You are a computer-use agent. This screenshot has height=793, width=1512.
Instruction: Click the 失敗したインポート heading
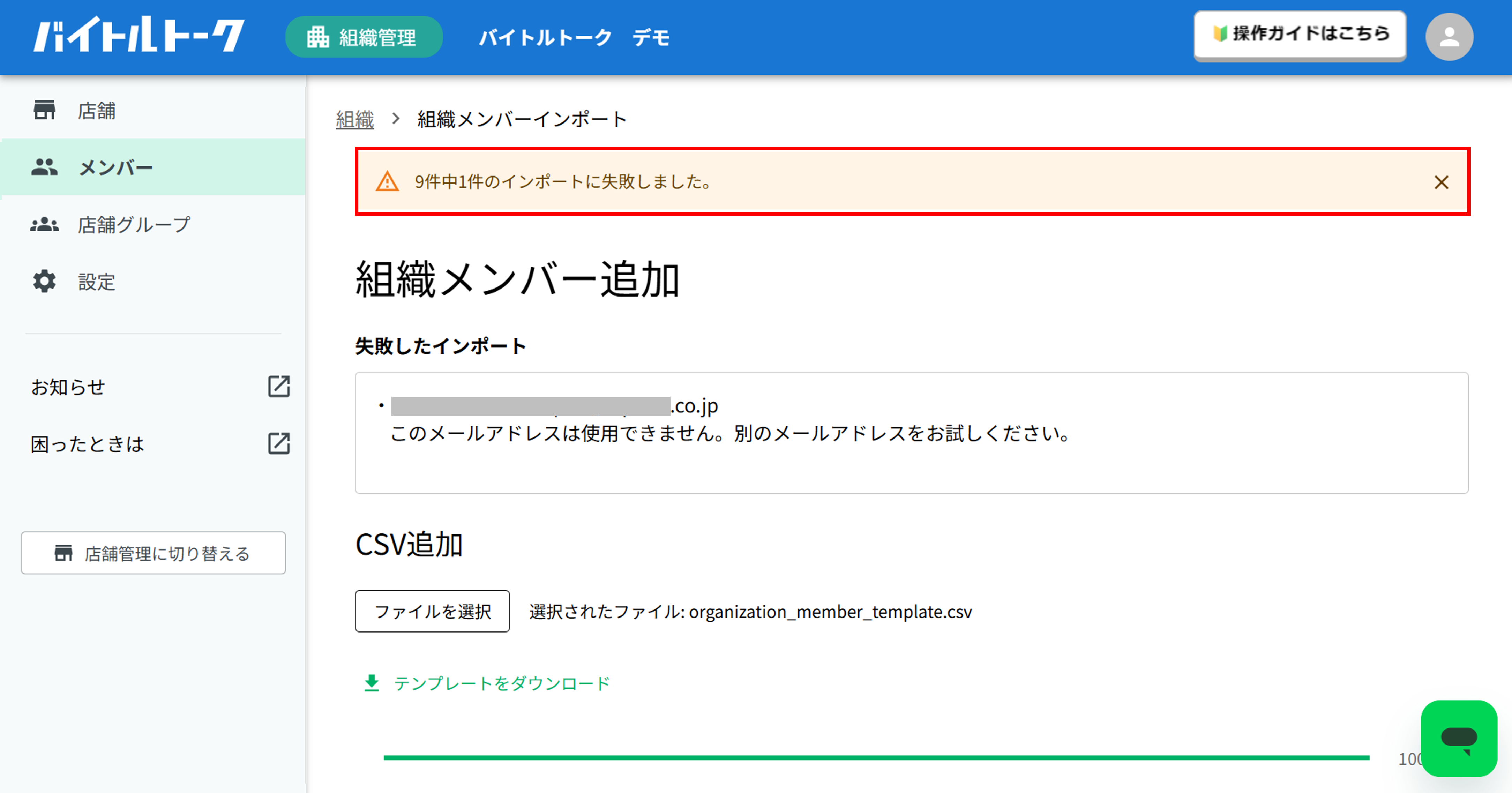tap(440, 346)
